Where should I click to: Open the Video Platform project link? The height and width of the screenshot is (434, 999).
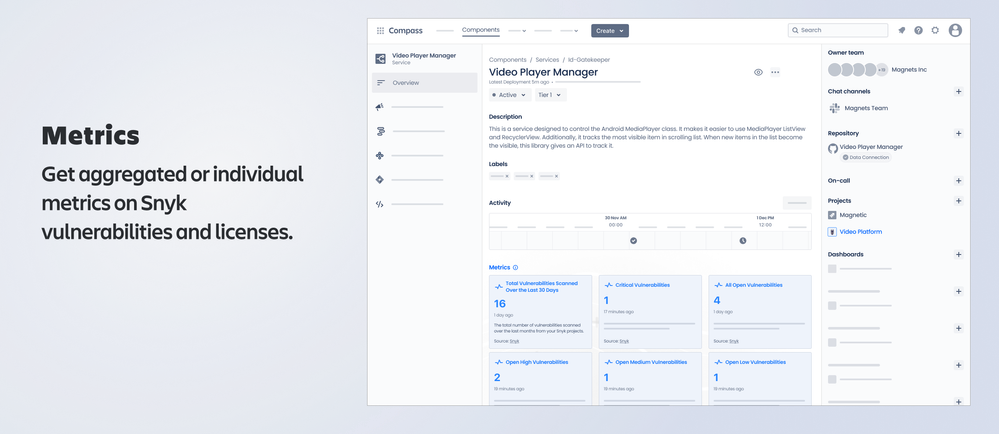pos(861,232)
